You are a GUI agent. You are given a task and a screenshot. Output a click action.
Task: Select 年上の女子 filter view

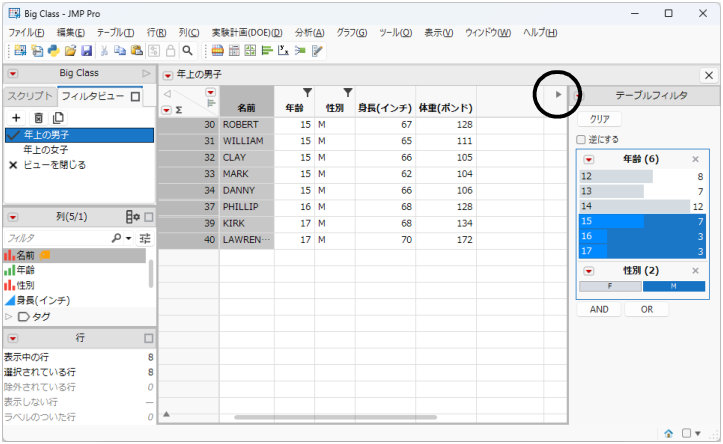46,150
